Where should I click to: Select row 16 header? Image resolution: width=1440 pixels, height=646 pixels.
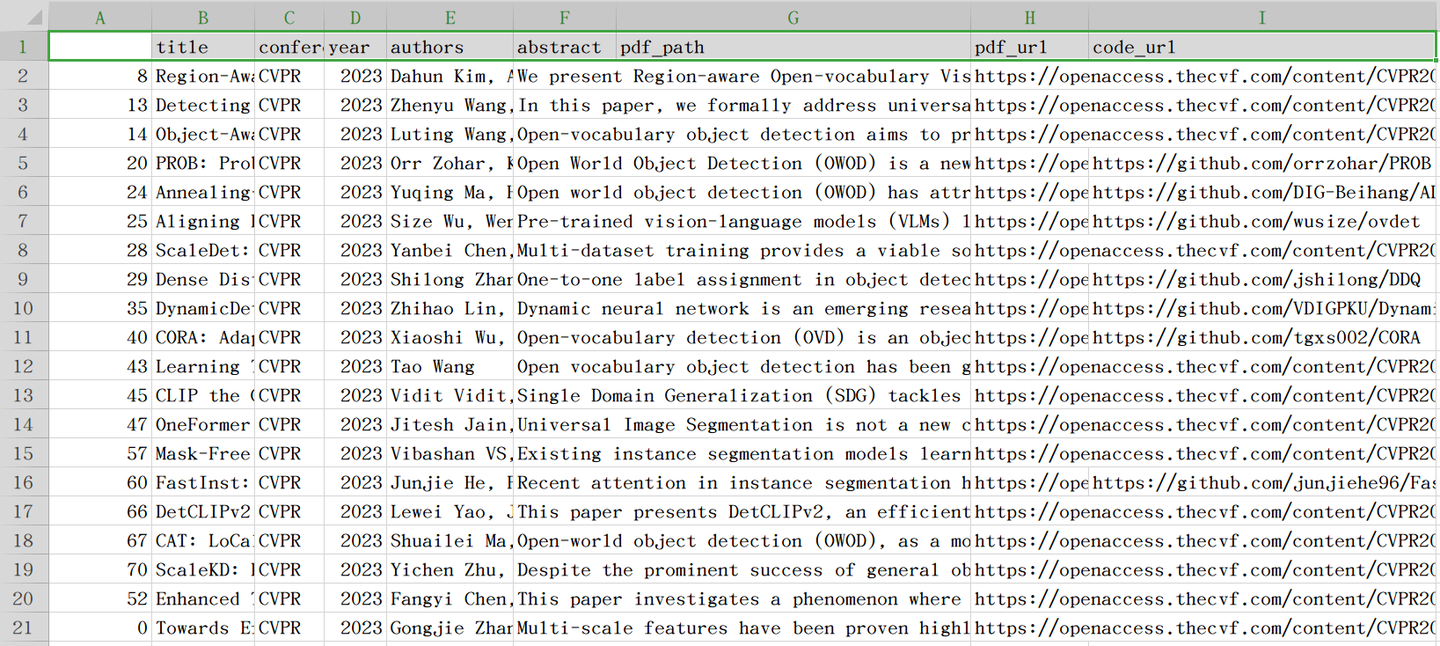click(x=23, y=483)
